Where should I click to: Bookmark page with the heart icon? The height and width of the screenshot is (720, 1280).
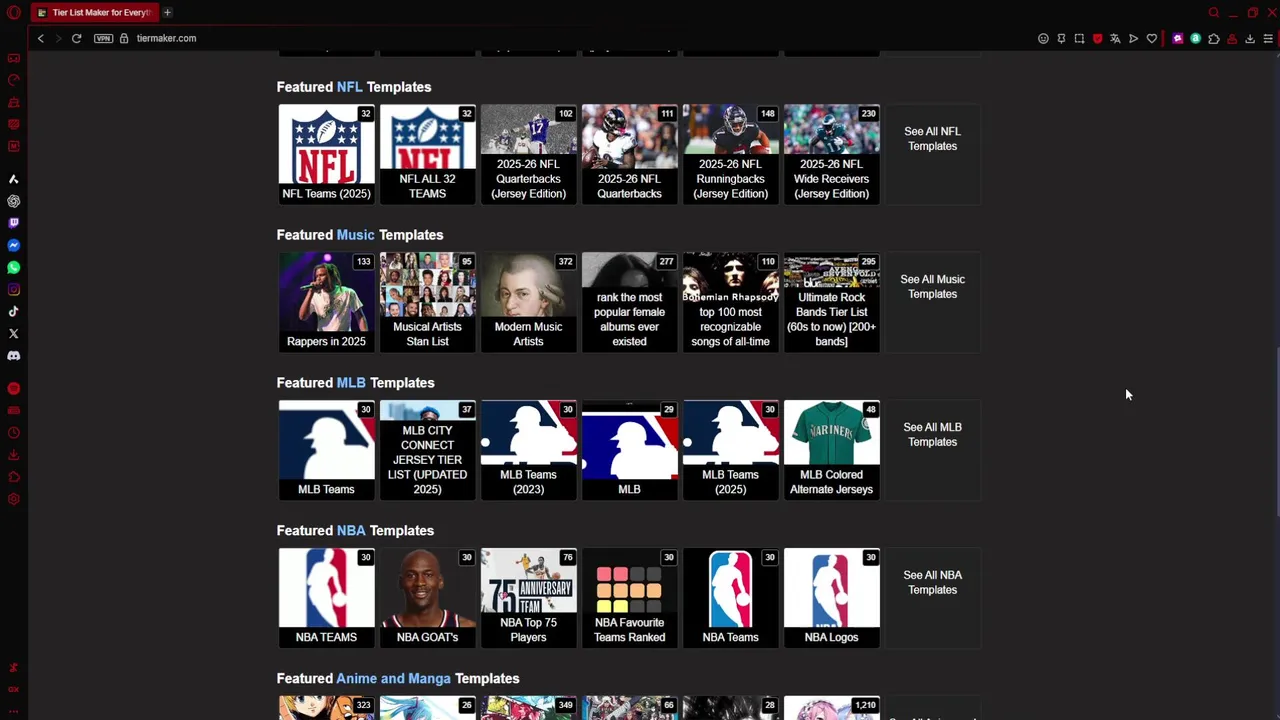pos(1152,39)
